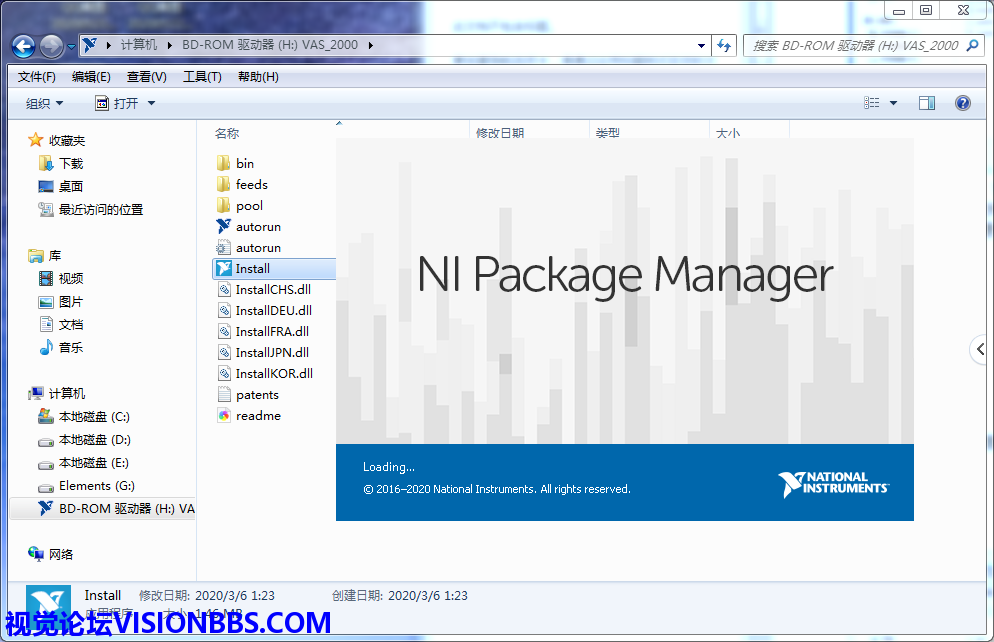Expand the 组织 dropdown menu

point(44,103)
